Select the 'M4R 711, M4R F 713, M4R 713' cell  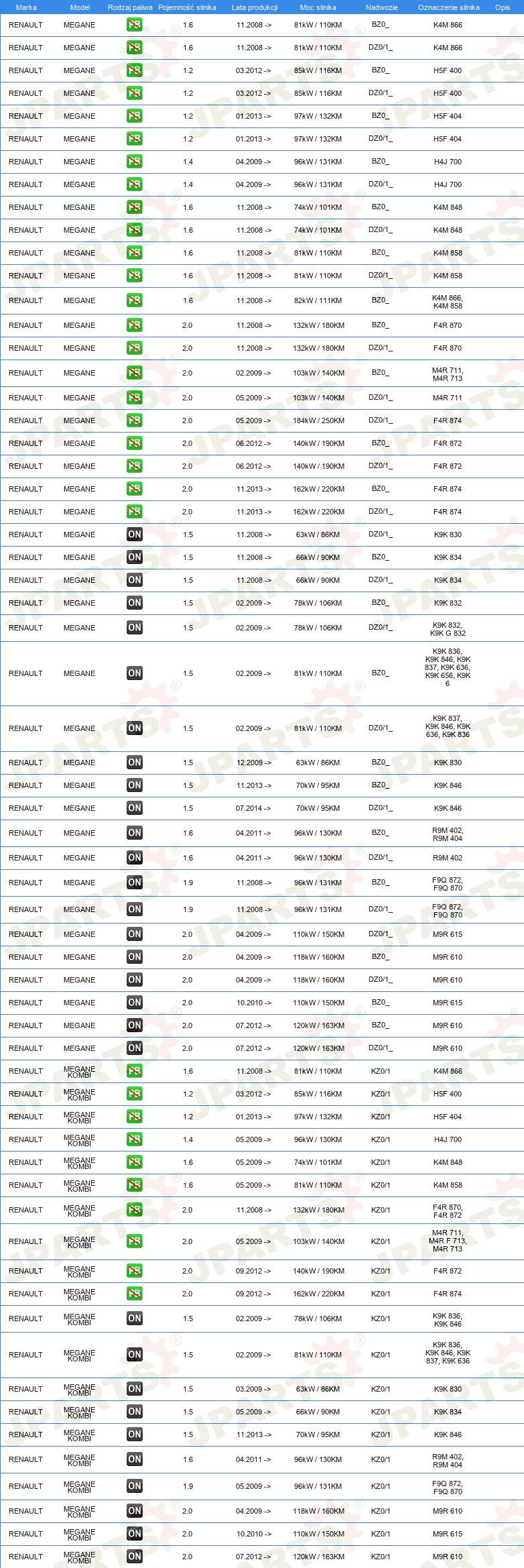[448, 1241]
